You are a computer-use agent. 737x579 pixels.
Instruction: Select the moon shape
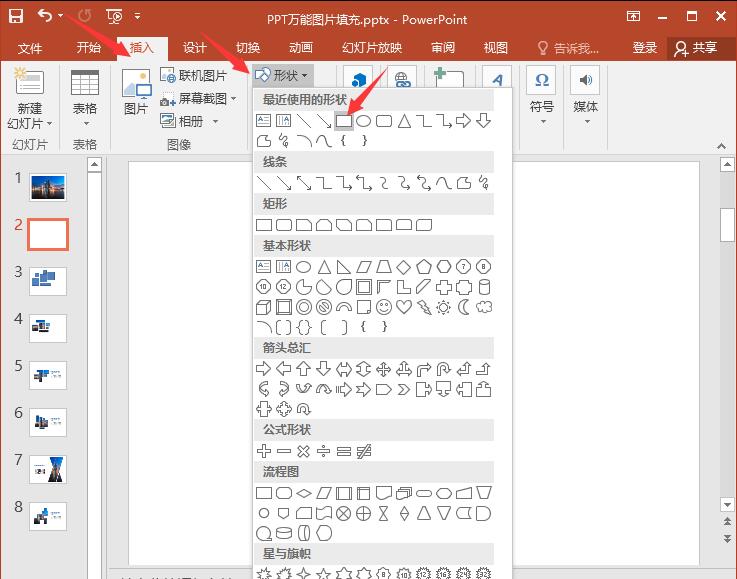(x=463, y=307)
